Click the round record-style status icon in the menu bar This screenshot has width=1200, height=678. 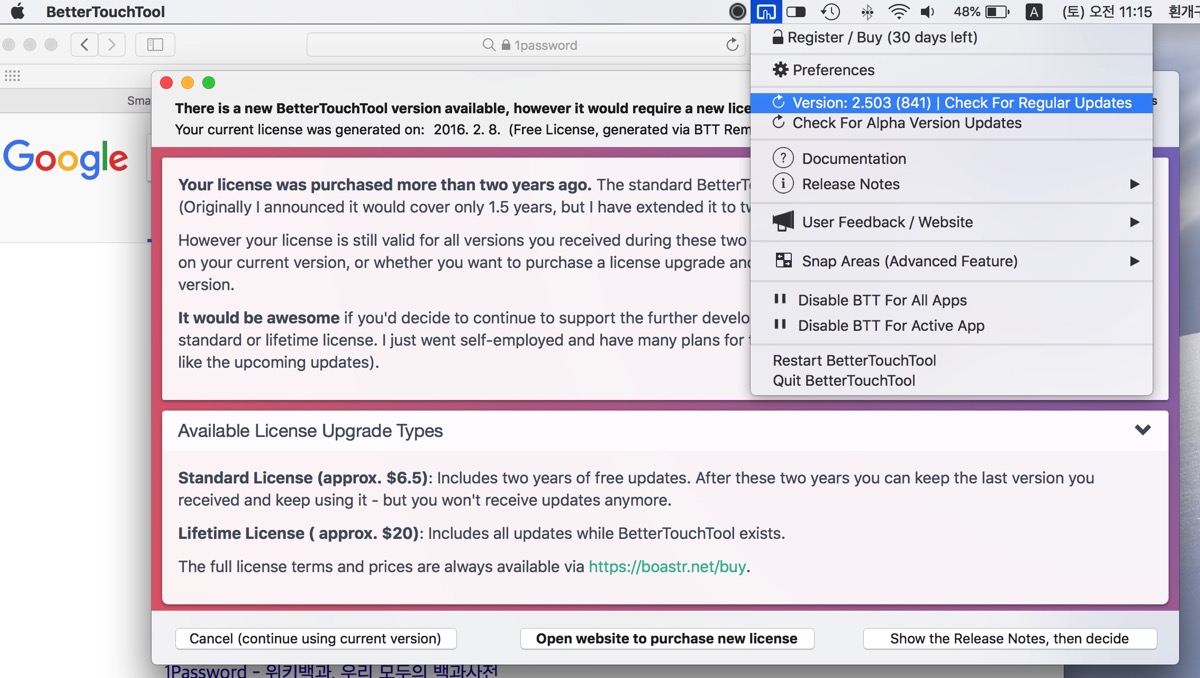[x=738, y=12]
